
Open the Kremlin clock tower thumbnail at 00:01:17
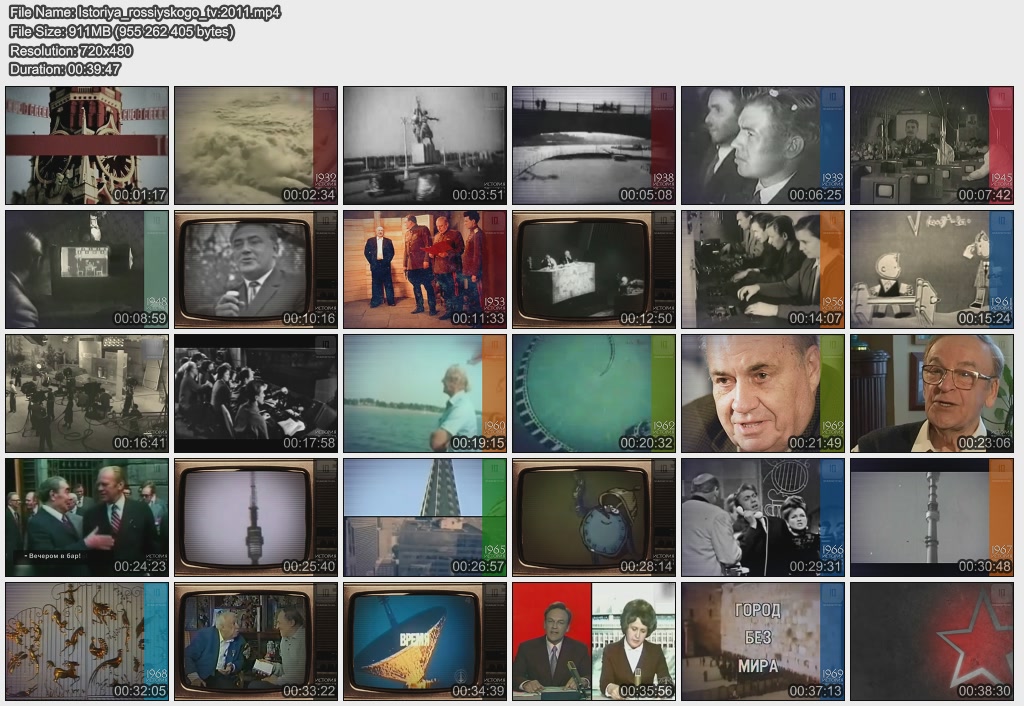click(87, 145)
